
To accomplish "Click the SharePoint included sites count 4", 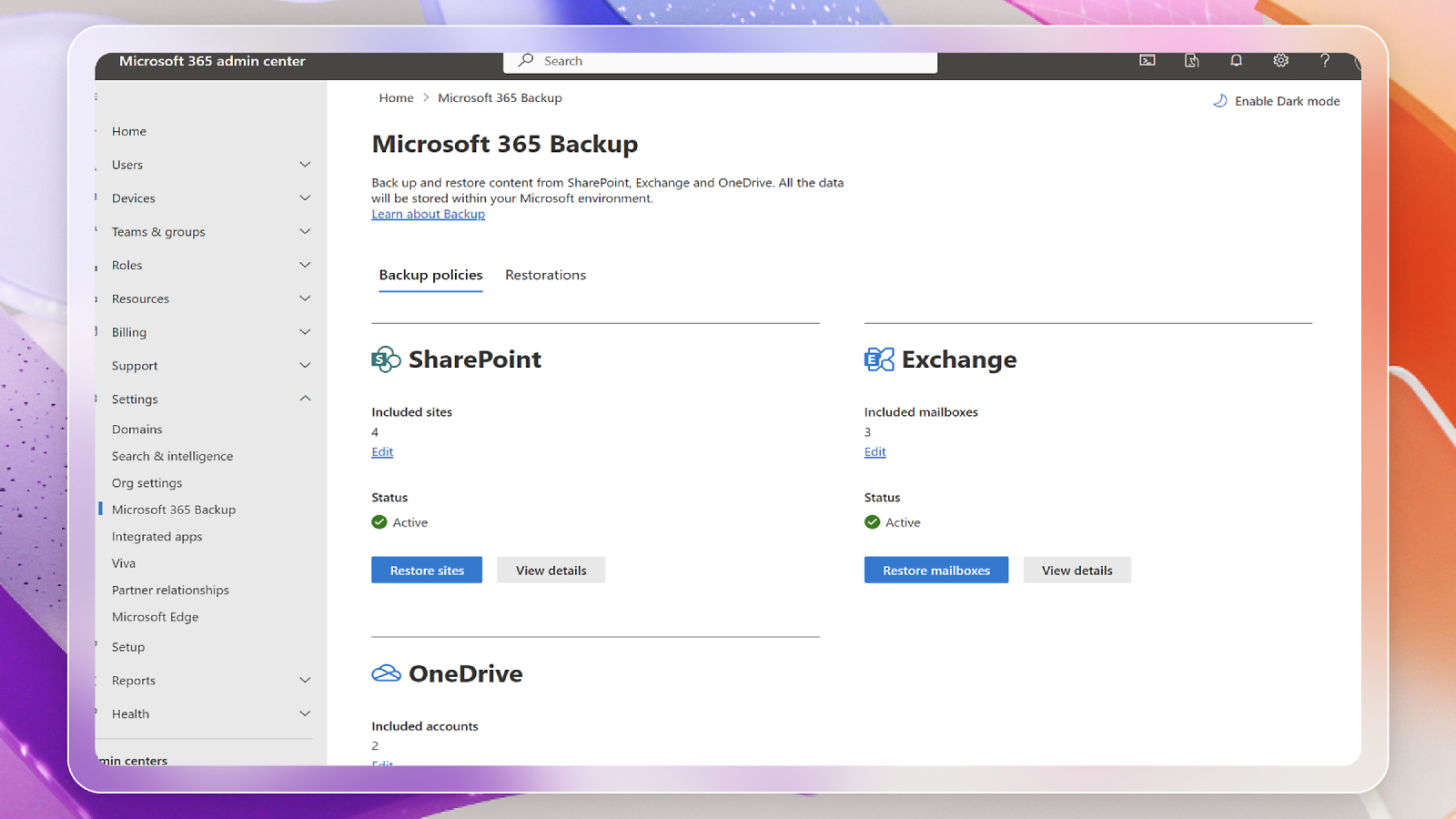I will tap(375, 432).
